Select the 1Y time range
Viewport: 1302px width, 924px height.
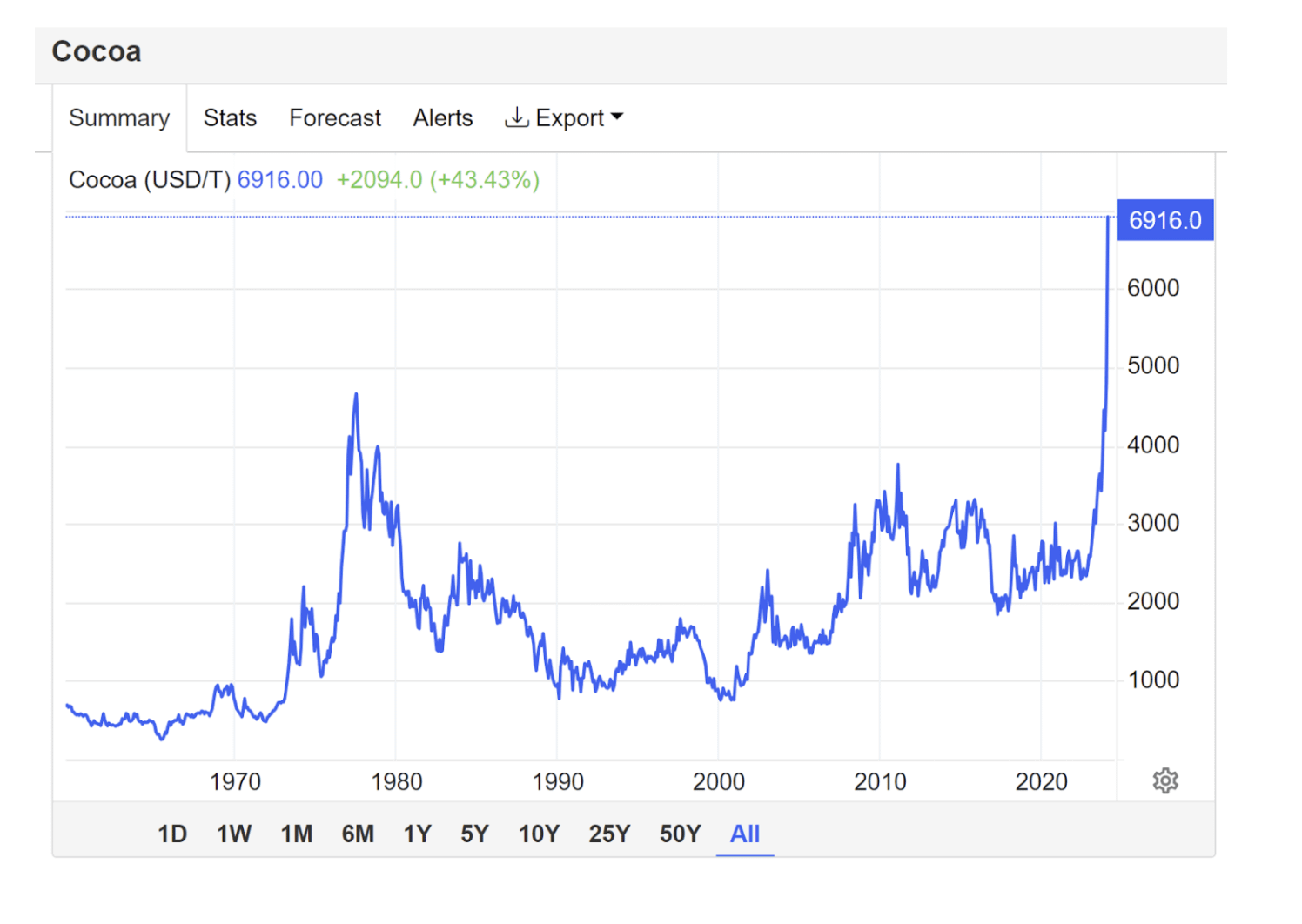pos(418,834)
